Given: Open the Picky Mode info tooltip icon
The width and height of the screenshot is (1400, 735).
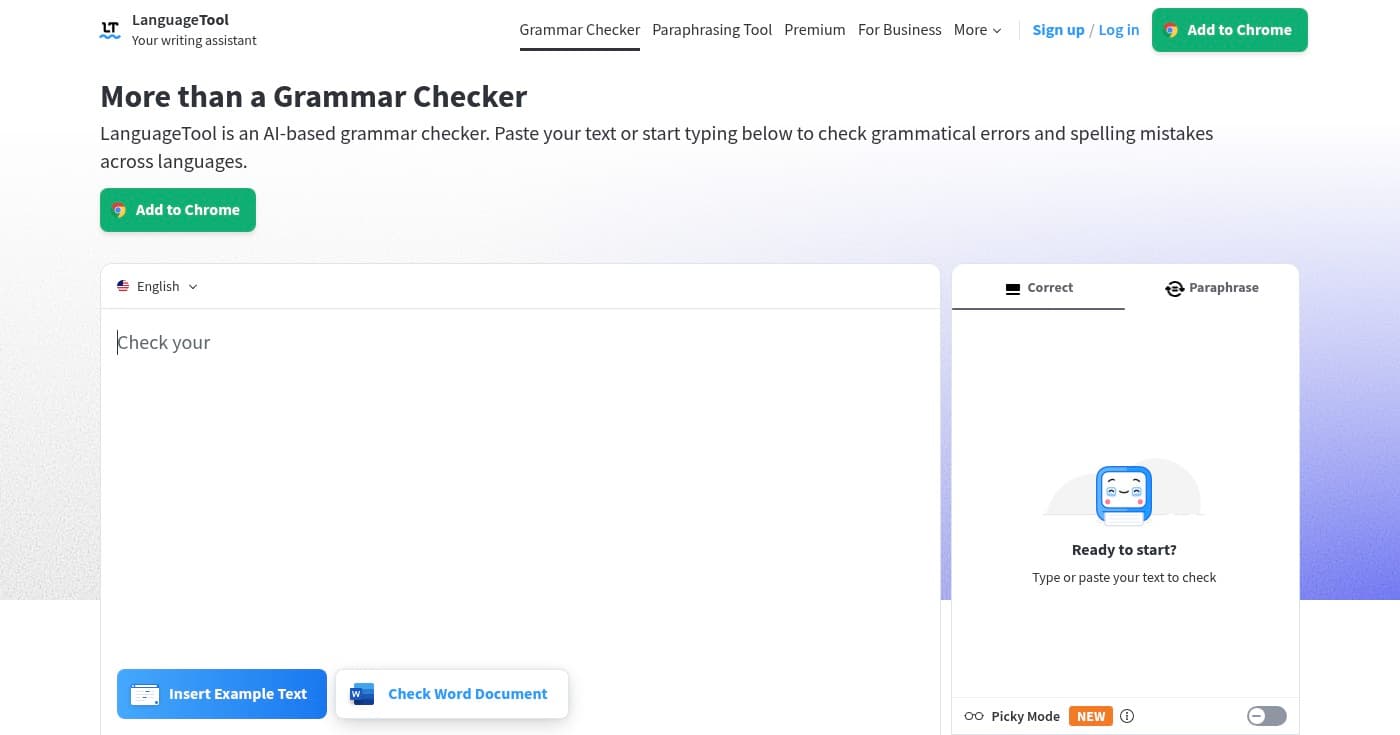Looking at the screenshot, I should point(1127,716).
